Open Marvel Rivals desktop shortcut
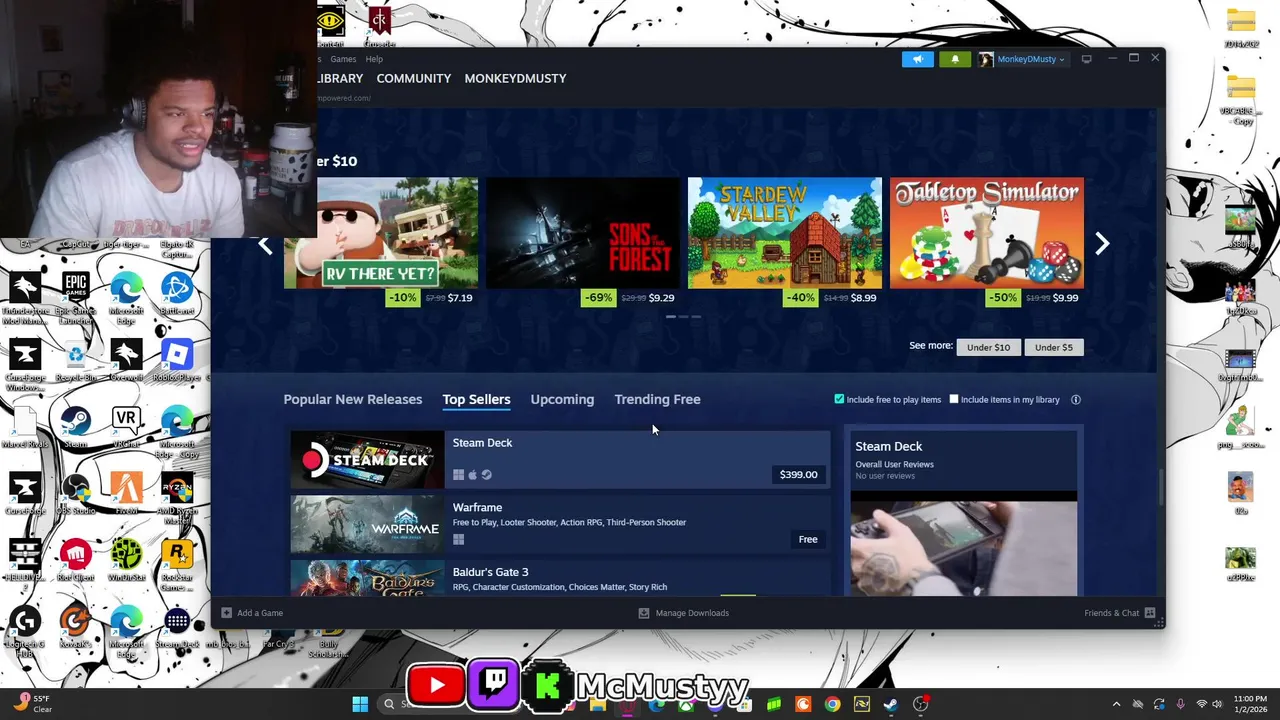The height and width of the screenshot is (720, 1280). point(25,427)
